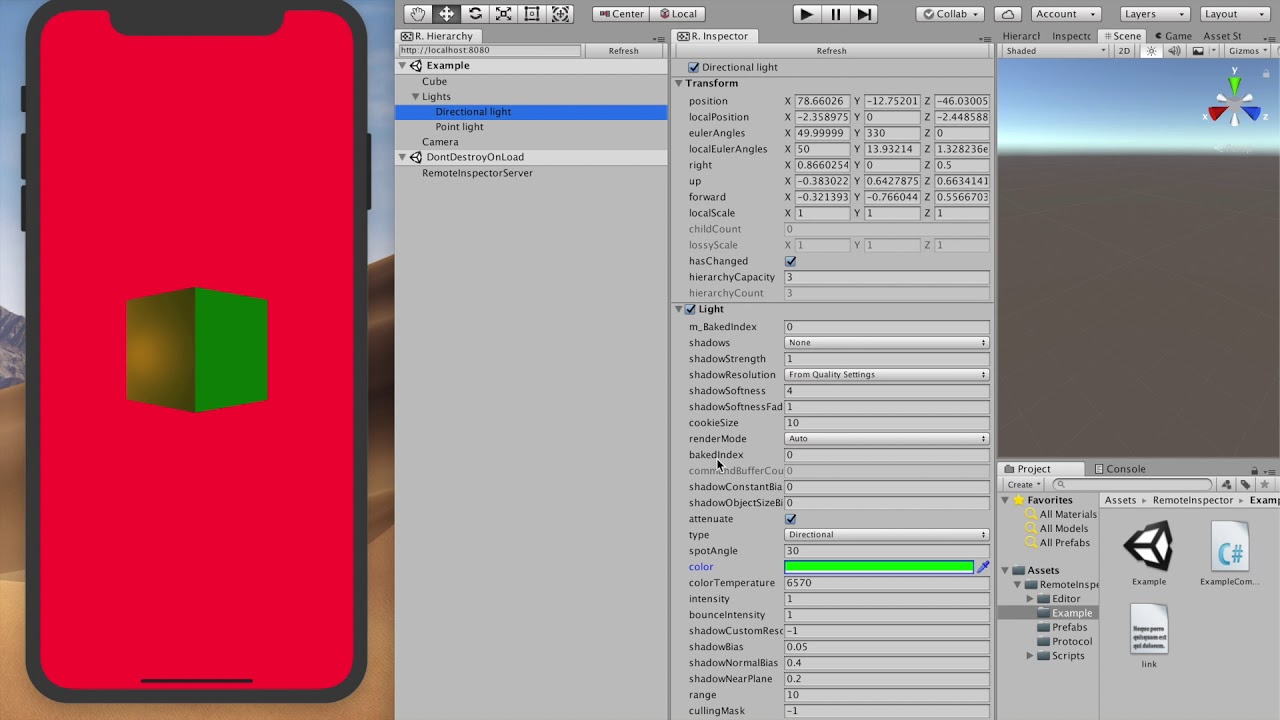Click the Step frame button
The image size is (1280, 720).
pyautogui.click(x=865, y=14)
